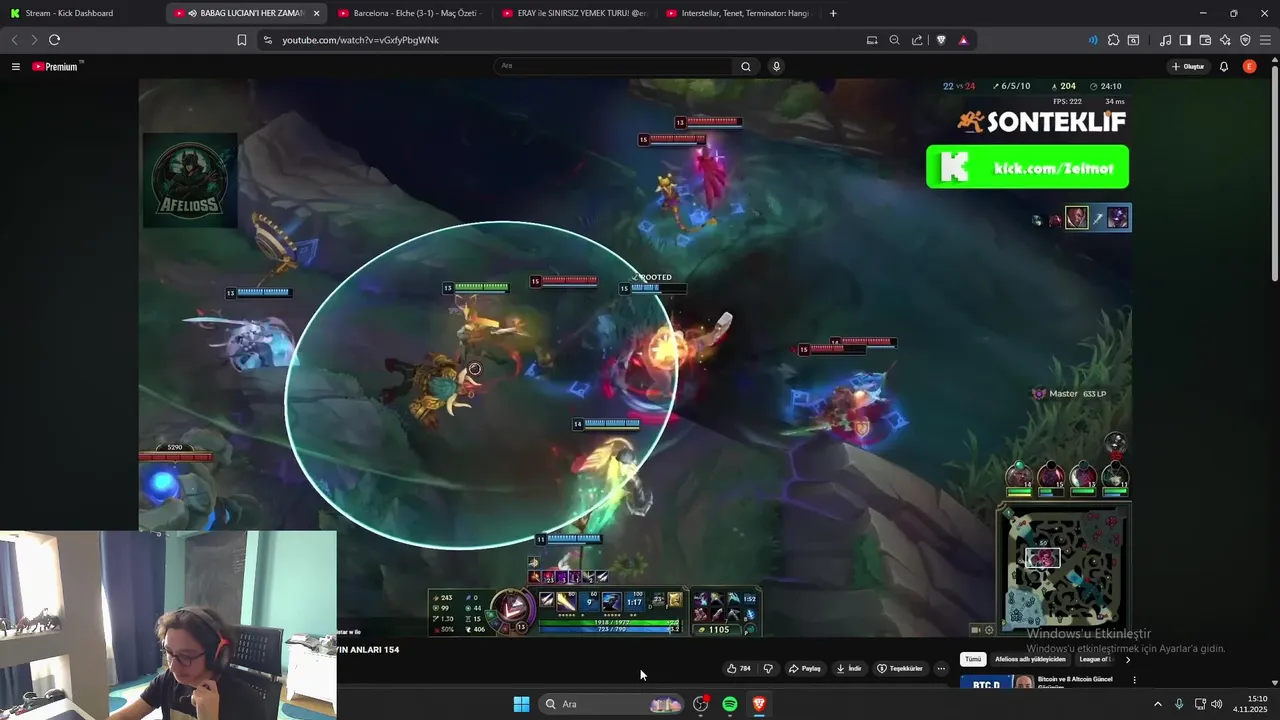This screenshot has width=1280, height=720.
Task: Open Brave browser taskbar icon
Action: (759, 704)
